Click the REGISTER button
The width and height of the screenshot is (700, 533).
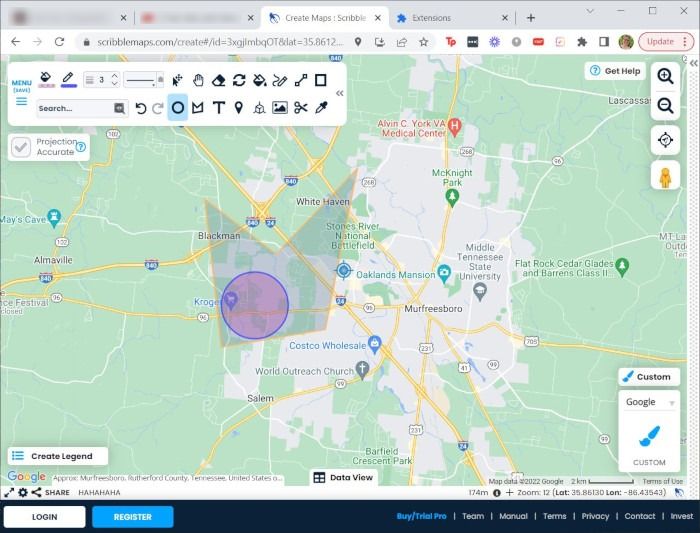pyautogui.click(x=133, y=517)
